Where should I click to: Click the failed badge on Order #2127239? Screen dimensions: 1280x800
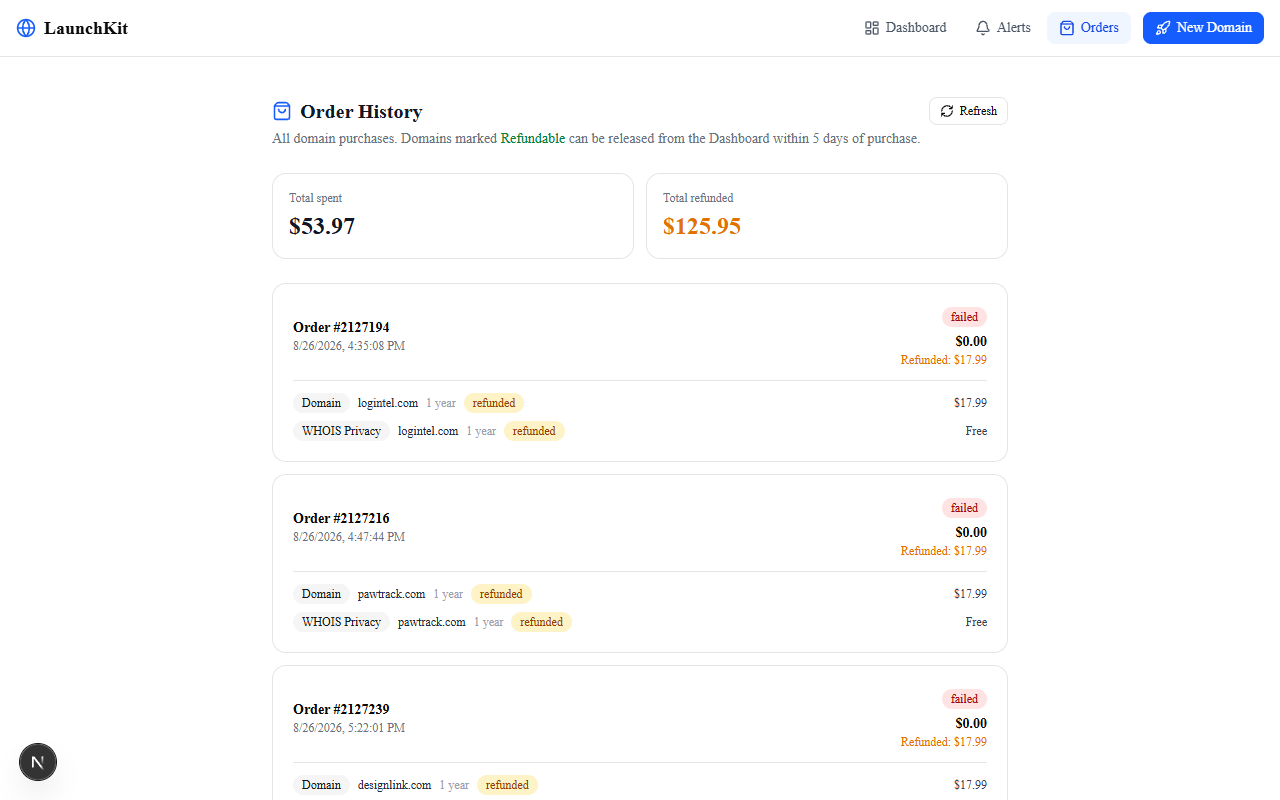click(964, 699)
